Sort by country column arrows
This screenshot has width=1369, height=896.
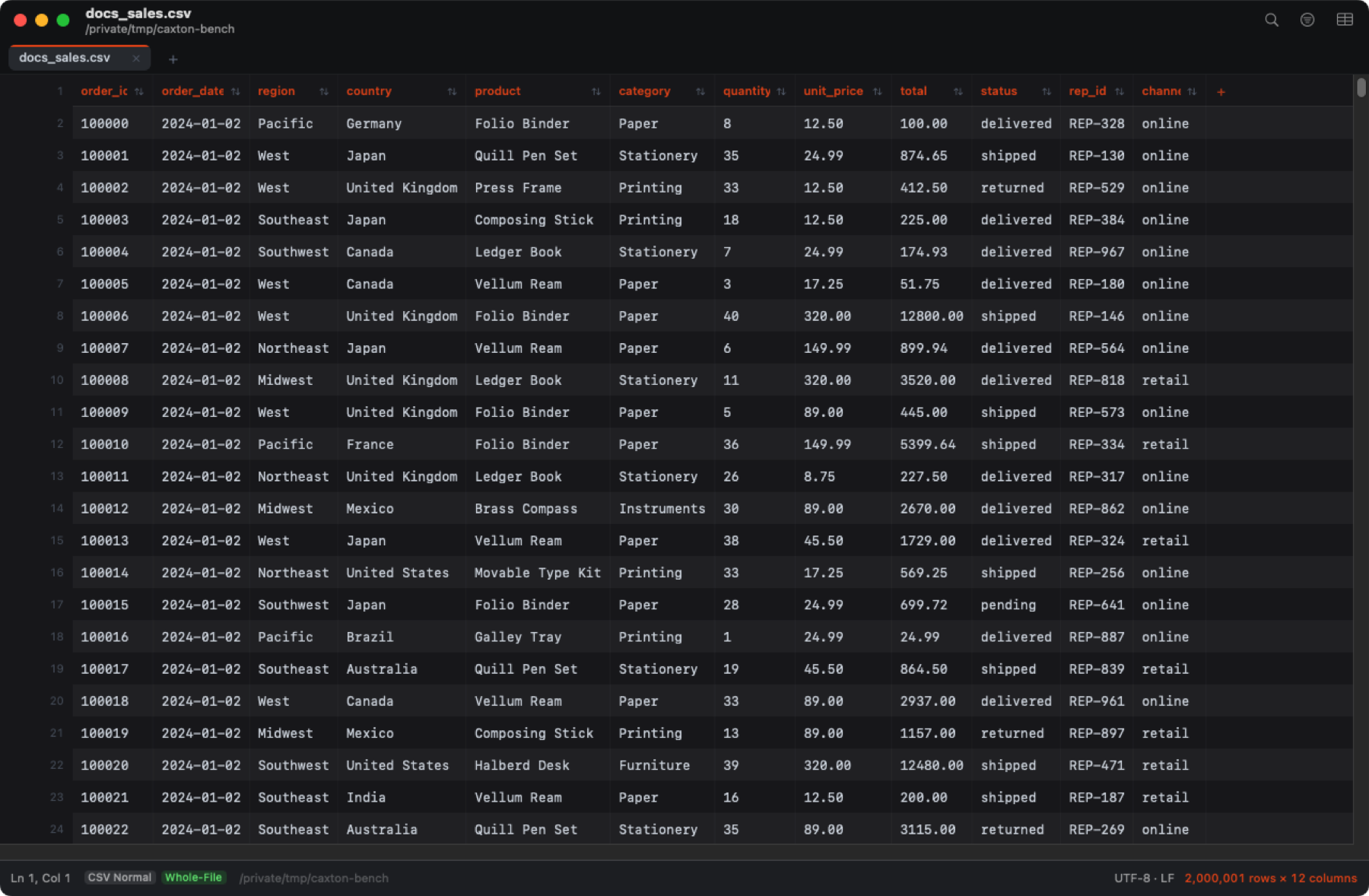[x=453, y=91]
